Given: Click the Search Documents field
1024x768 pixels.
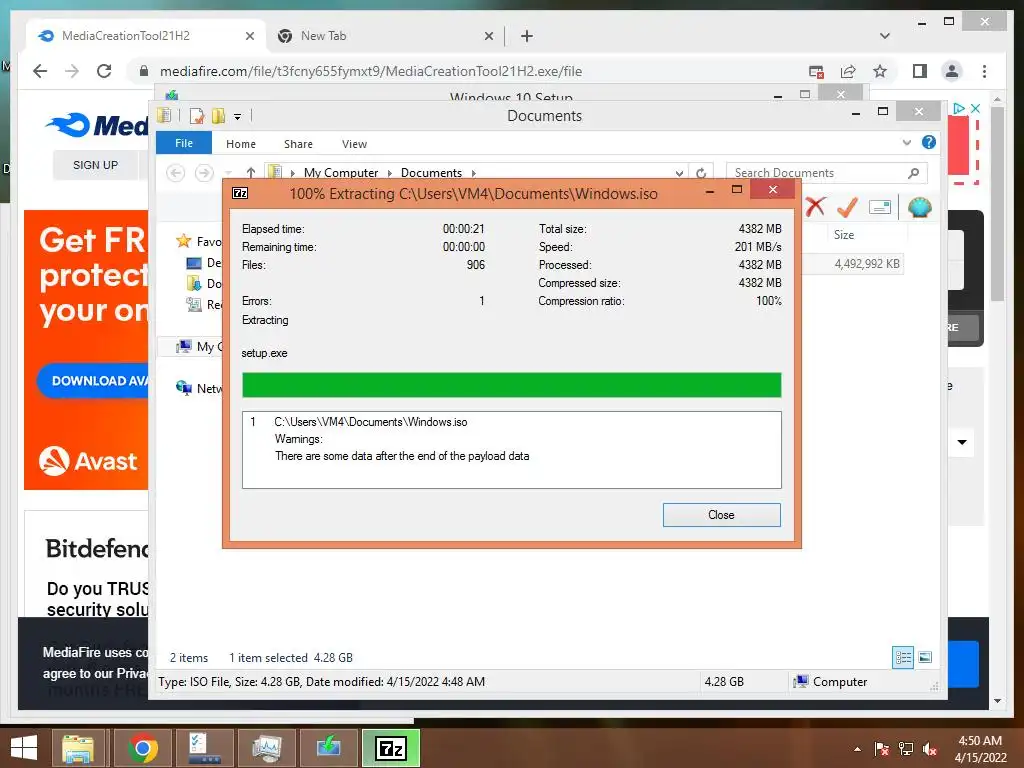Looking at the screenshot, I should click(x=826, y=172).
